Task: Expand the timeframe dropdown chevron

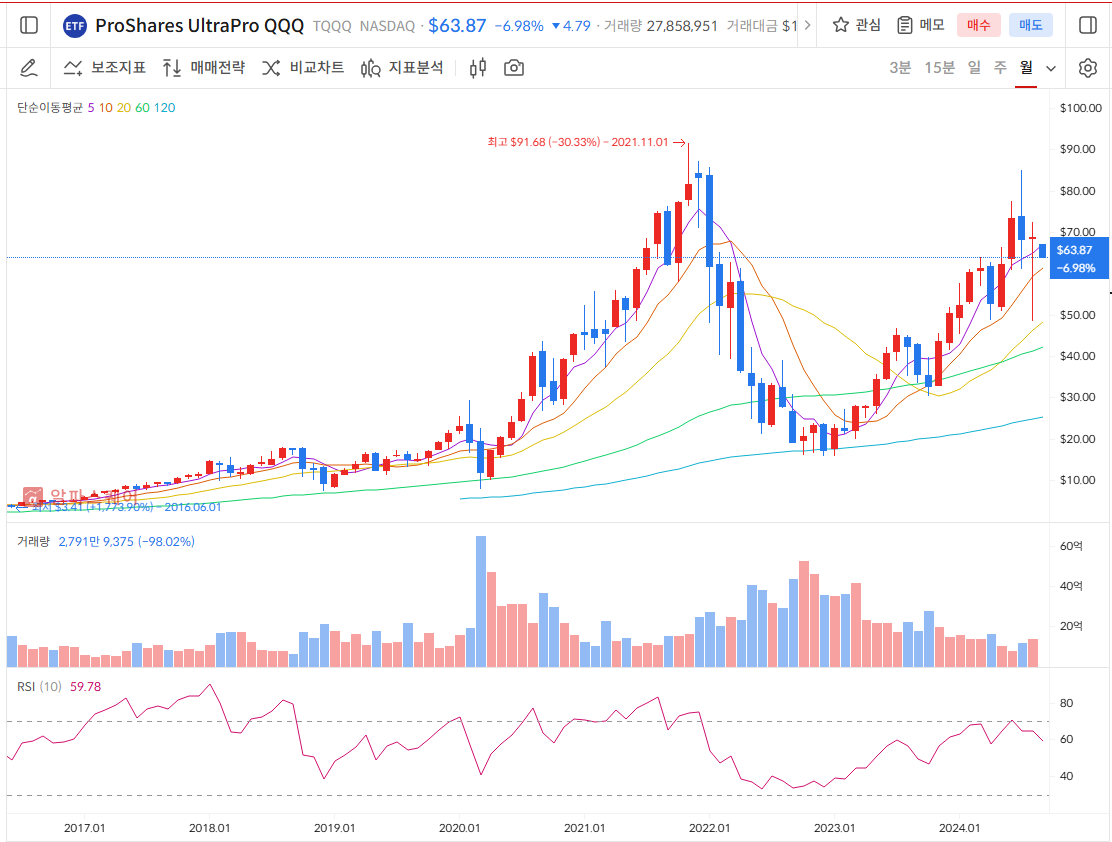Action: pyautogui.click(x=1051, y=69)
